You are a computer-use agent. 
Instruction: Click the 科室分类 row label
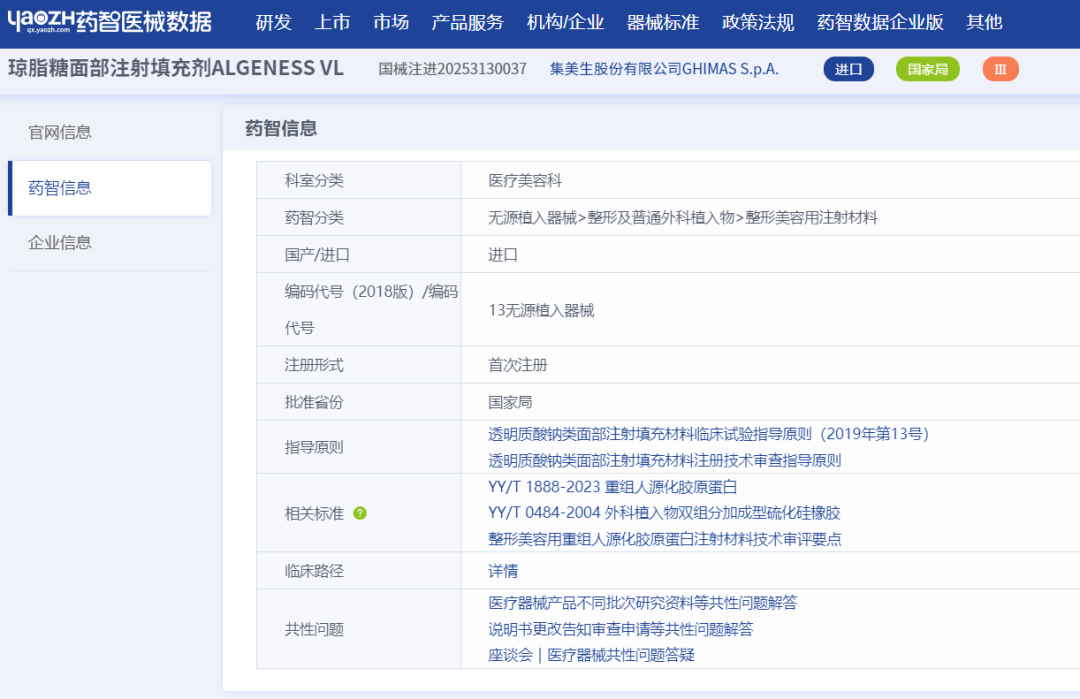point(314,180)
